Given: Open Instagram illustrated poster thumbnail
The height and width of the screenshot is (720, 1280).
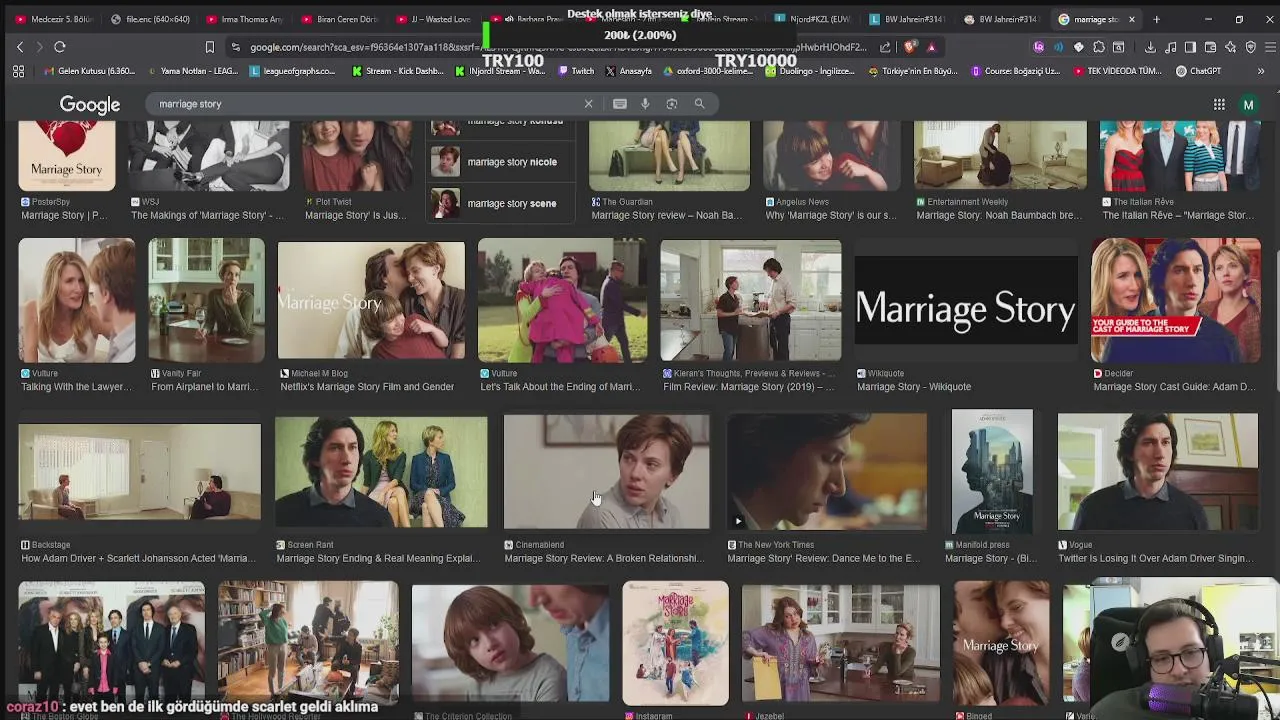Looking at the screenshot, I should click(675, 643).
